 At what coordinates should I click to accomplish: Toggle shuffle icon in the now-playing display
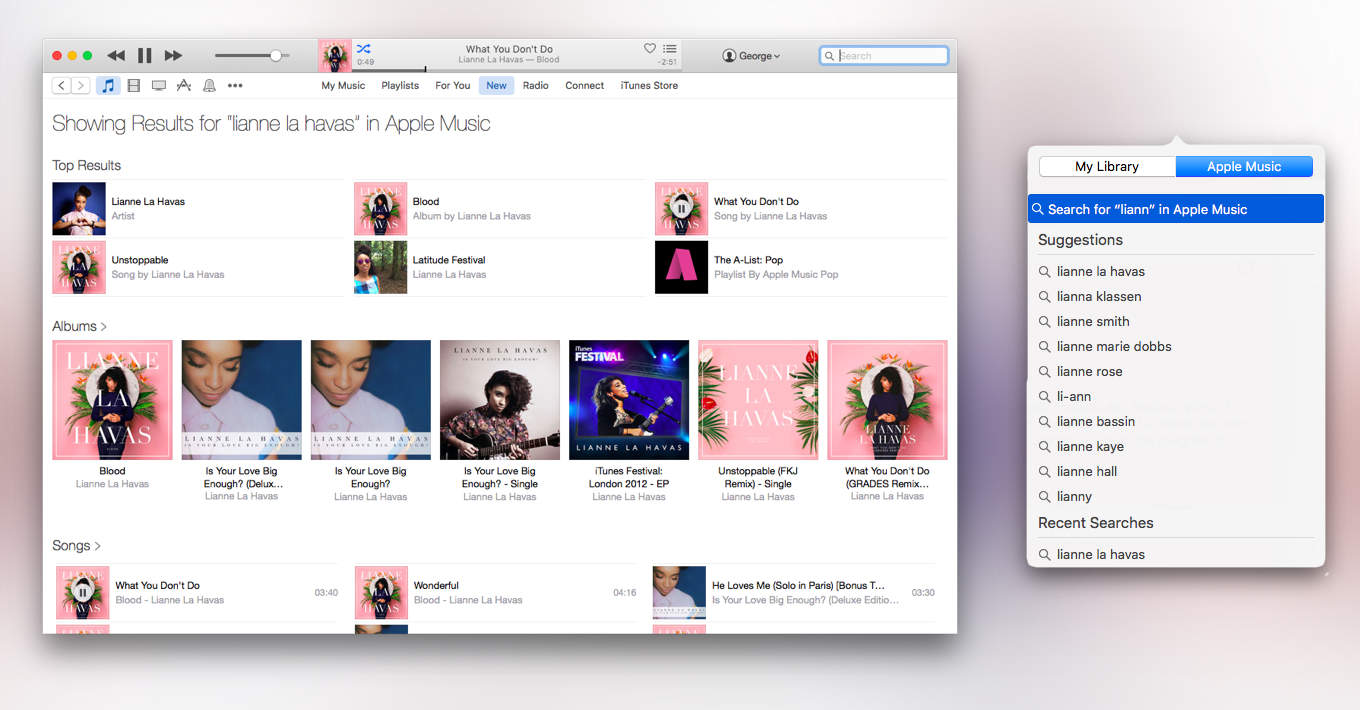point(363,48)
